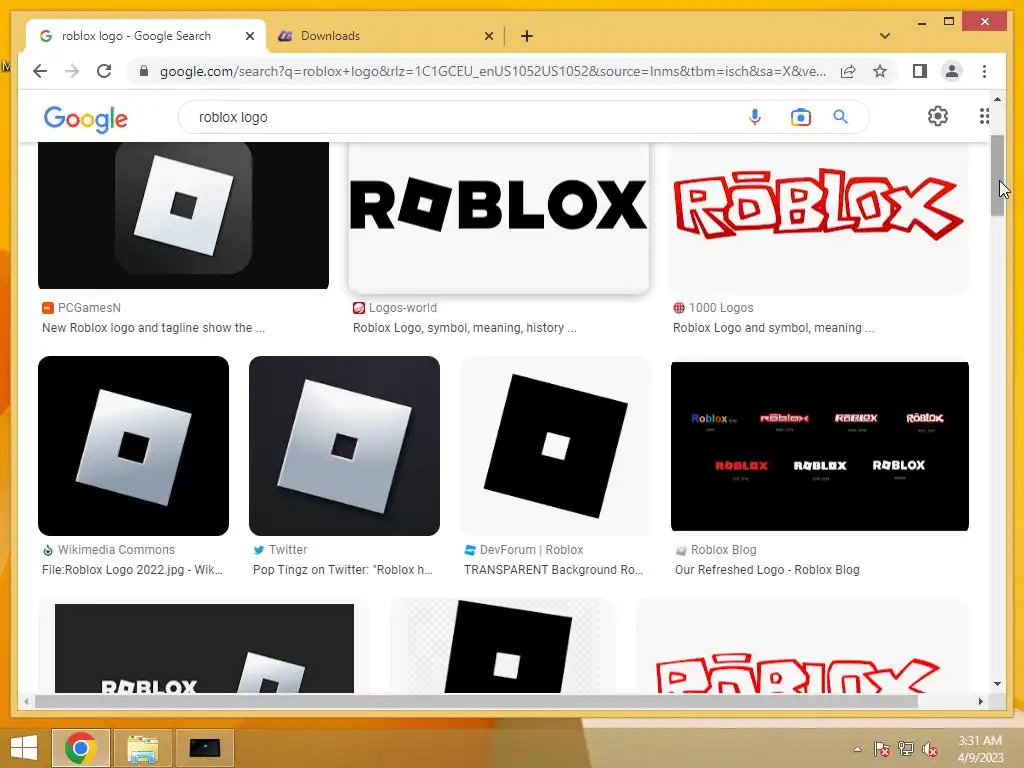
Task: Click the Twitter source label
Action: (288, 550)
